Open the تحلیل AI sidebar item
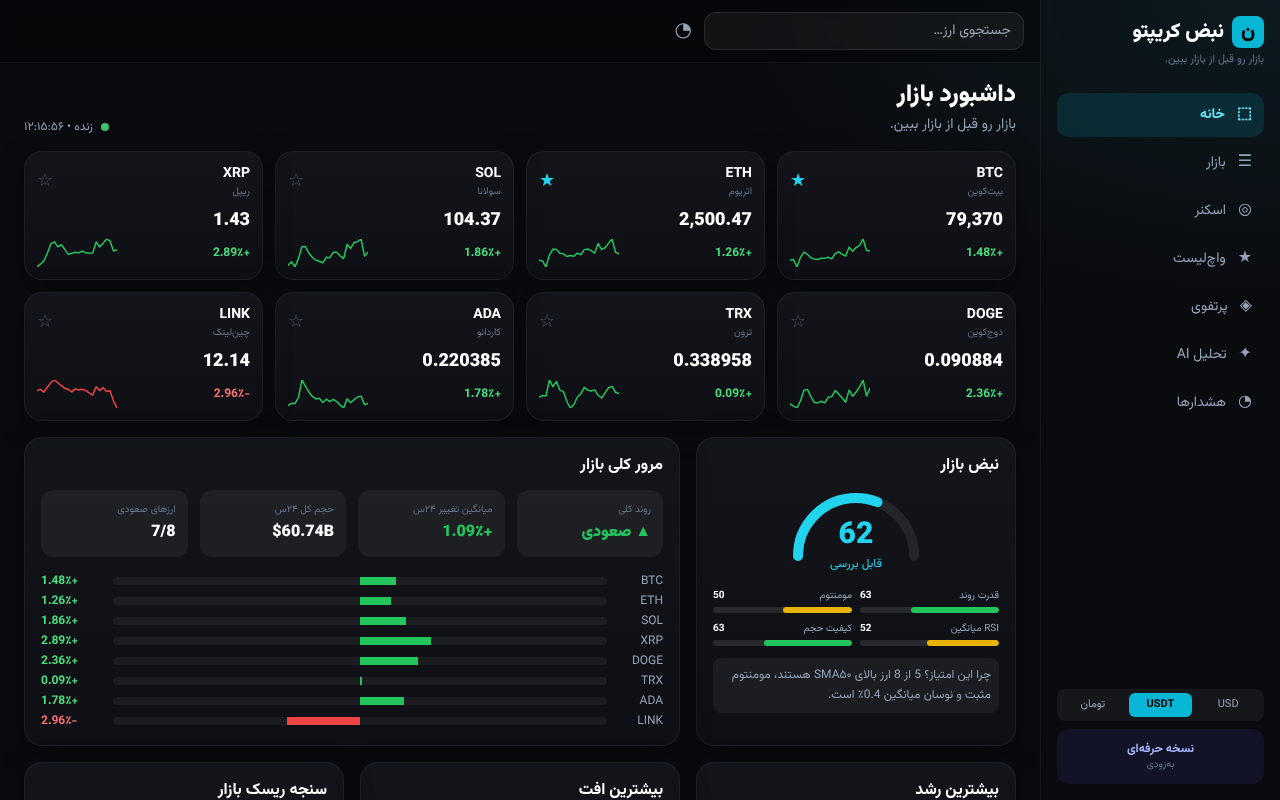 (x=1160, y=354)
